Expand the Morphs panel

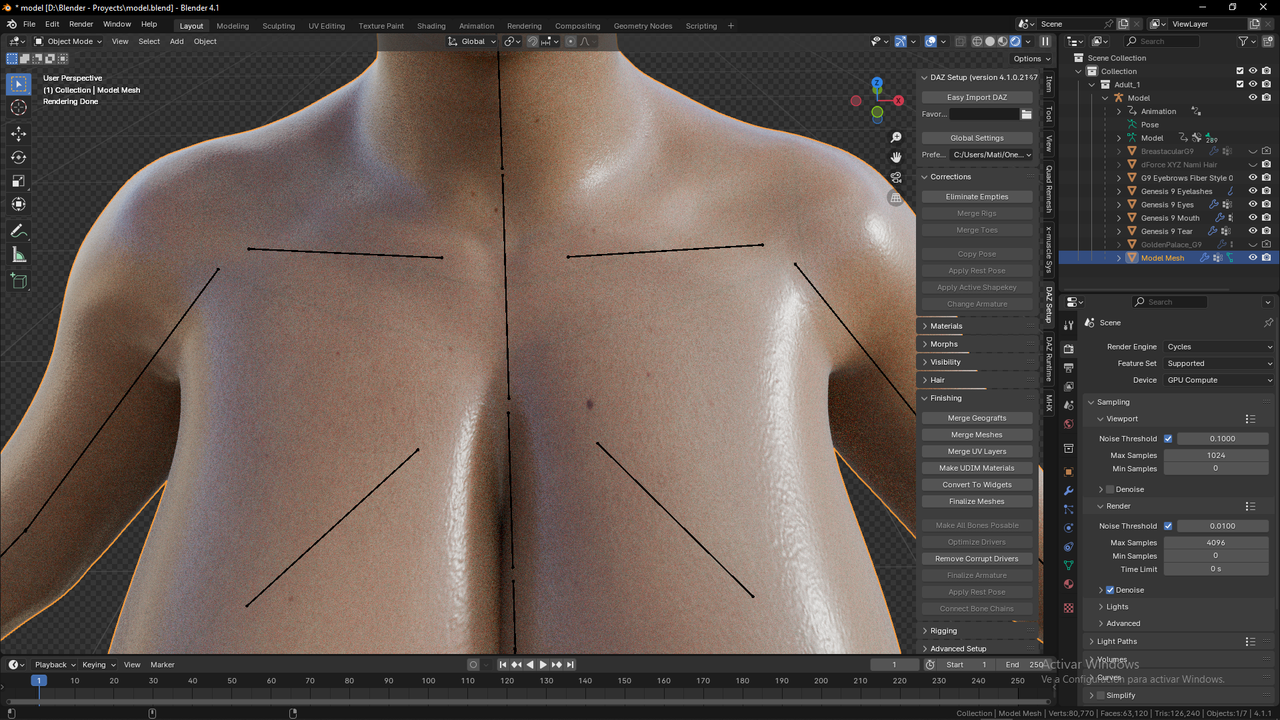point(943,343)
